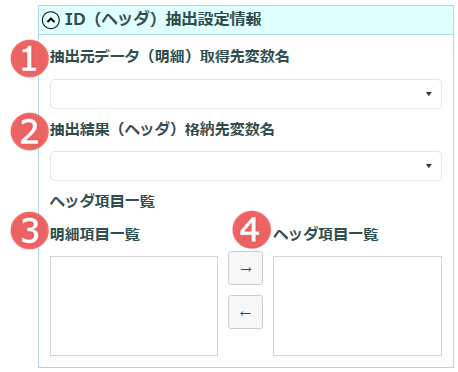Move selected item back with ← button

[245, 312]
